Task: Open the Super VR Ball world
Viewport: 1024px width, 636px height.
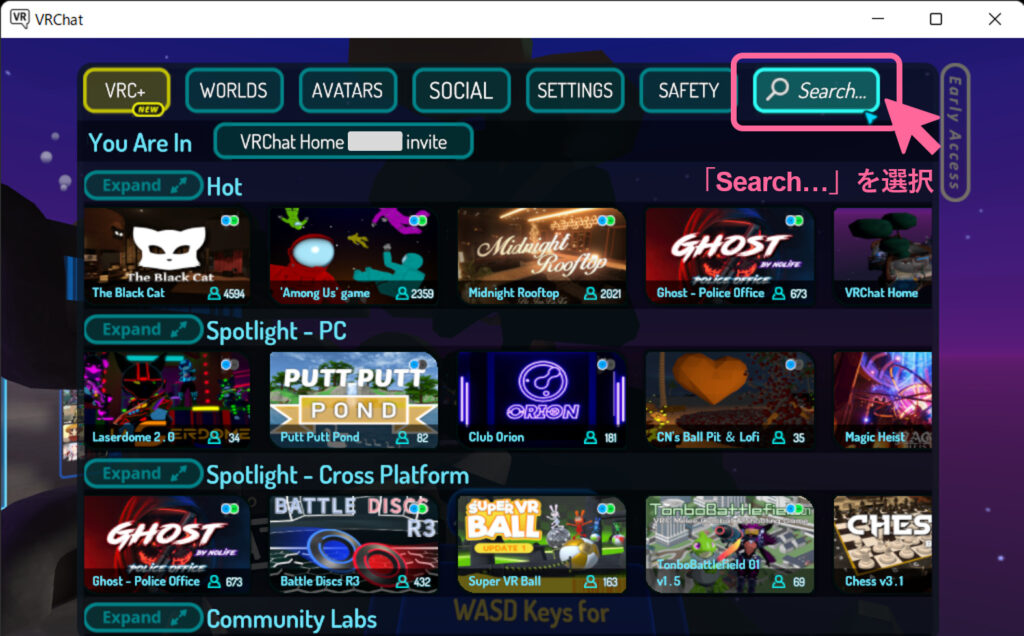Action: tap(542, 545)
